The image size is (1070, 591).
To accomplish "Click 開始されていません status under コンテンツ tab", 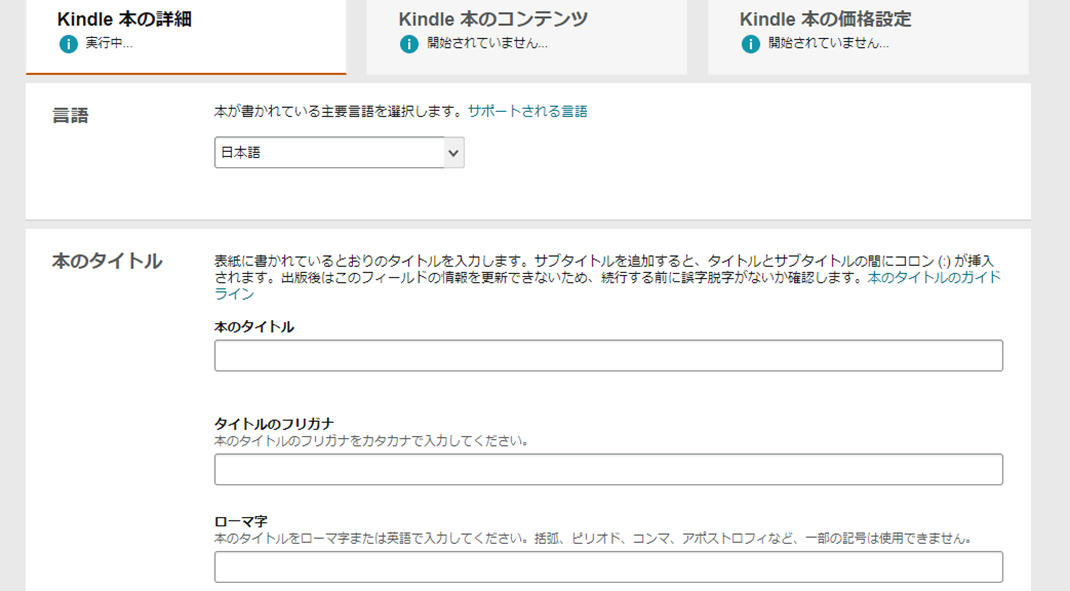I will (487, 44).
